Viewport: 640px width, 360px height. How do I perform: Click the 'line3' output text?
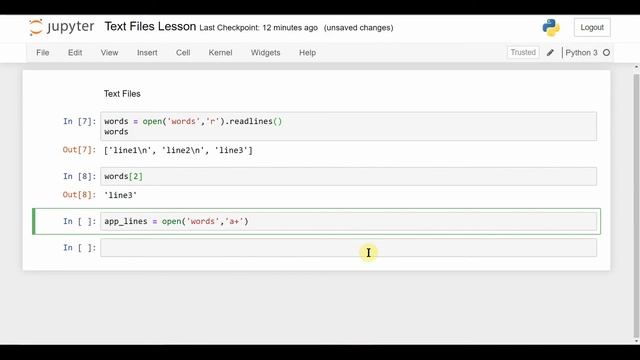pyautogui.click(x=120, y=195)
